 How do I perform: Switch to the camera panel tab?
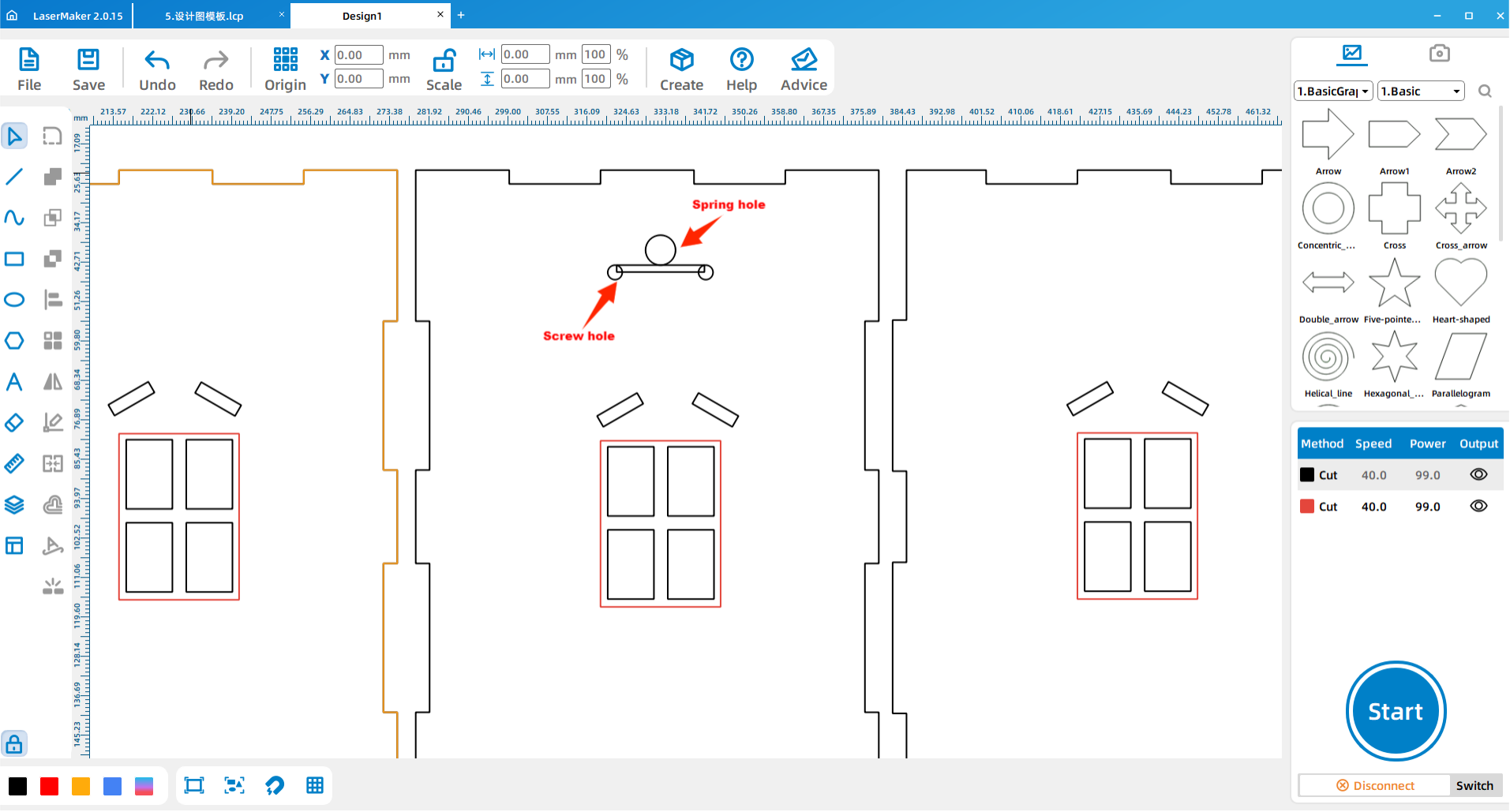pos(1439,53)
